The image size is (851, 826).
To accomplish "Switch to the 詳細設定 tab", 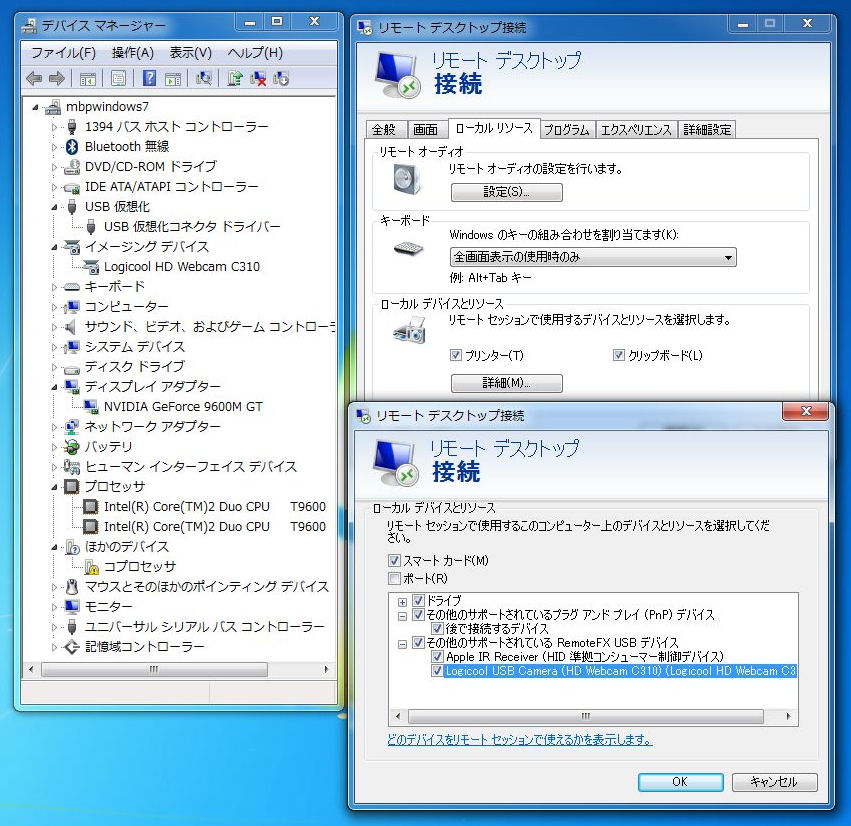I will click(x=707, y=130).
